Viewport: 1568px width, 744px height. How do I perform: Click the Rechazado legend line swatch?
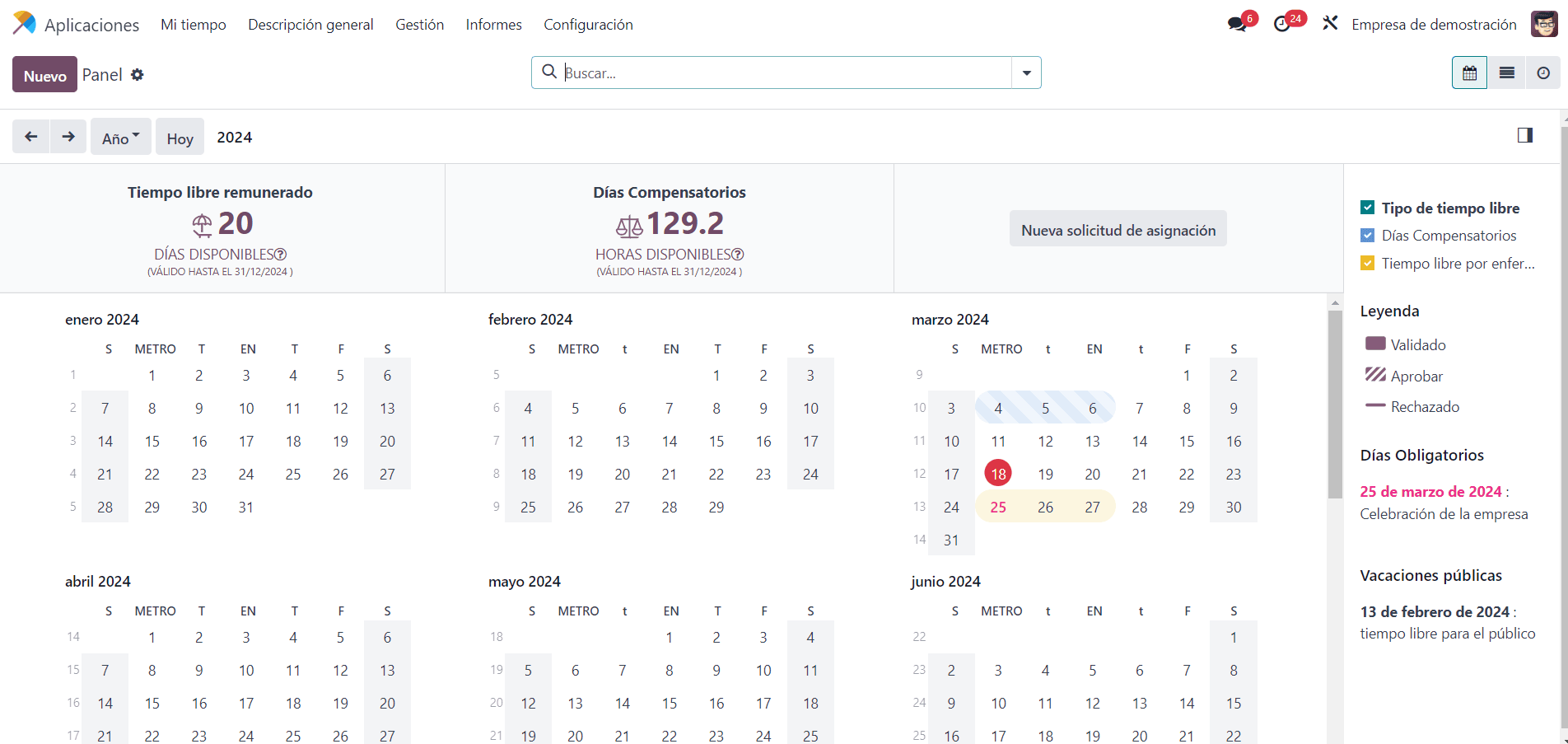pos(1375,405)
